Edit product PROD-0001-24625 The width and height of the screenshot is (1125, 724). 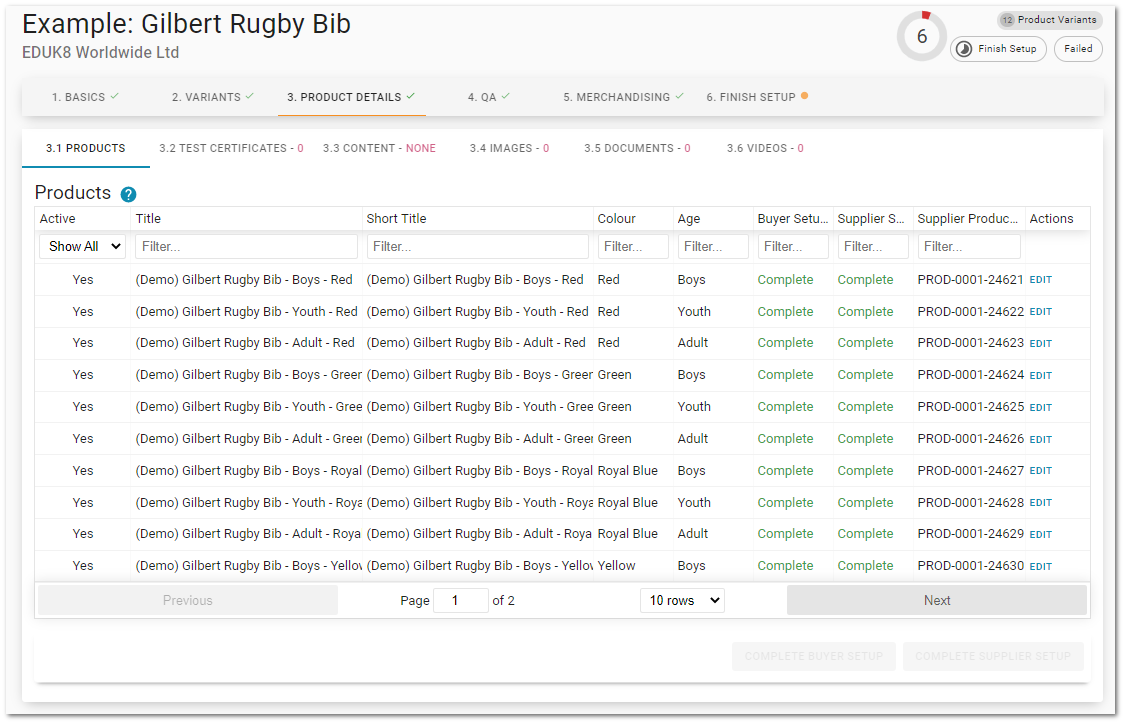click(1040, 408)
